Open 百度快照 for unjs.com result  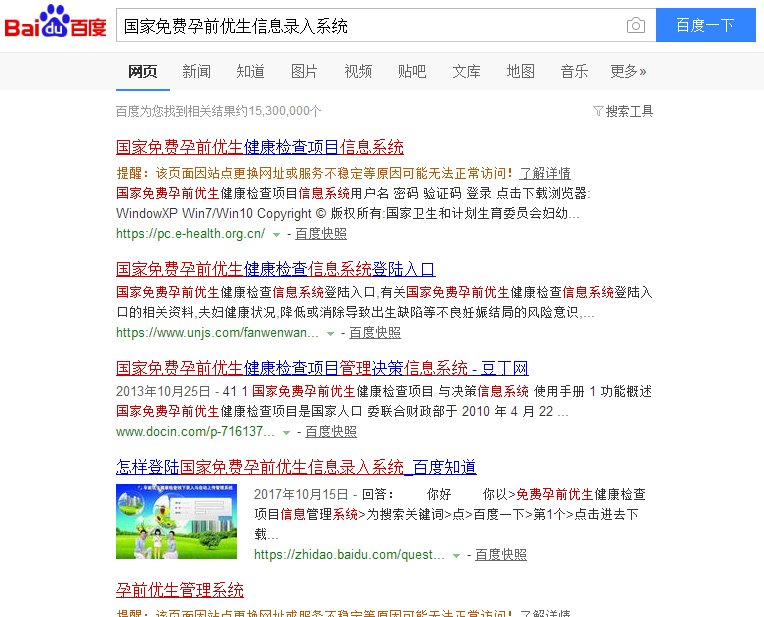pyautogui.click(x=375, y=333)
